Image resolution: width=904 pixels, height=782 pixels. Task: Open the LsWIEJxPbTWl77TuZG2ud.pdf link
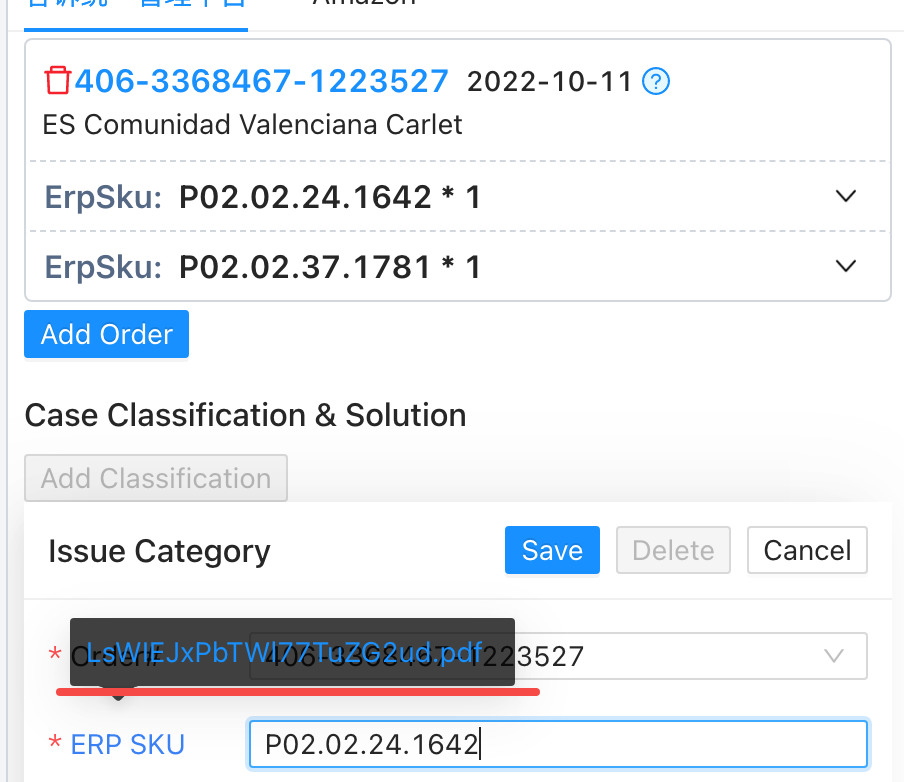pos(285,653)
